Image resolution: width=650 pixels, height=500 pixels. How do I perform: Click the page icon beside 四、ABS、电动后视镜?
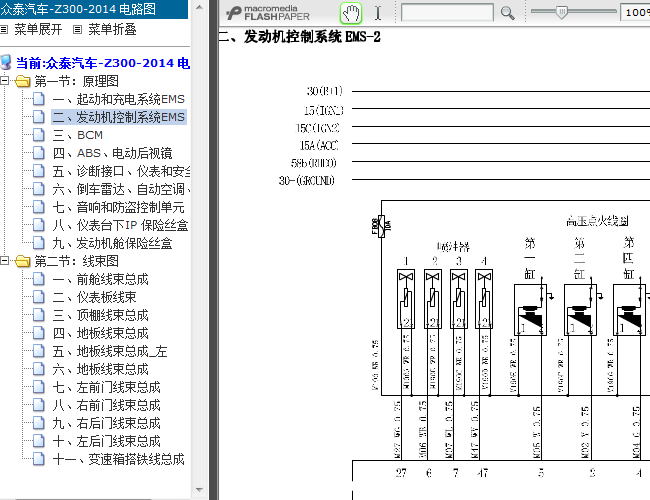(39, 153)
